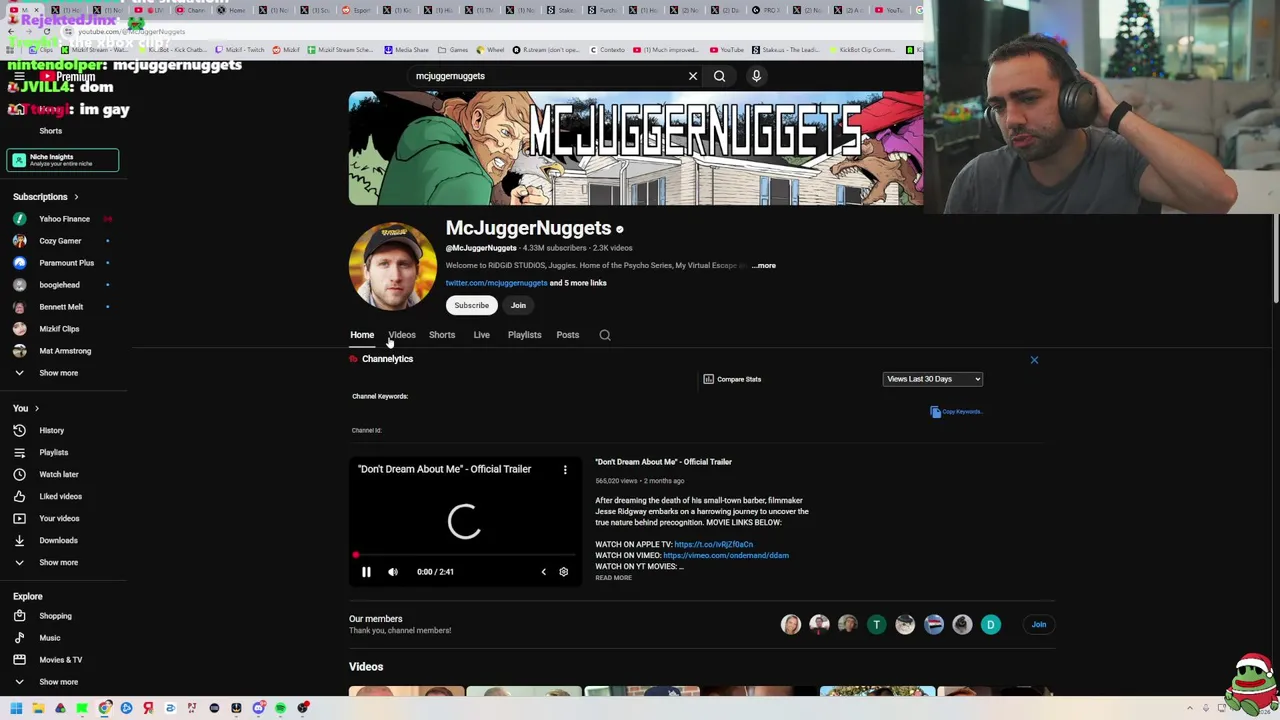1280x720 pixels.
Task: Open Mizkif Clips subscription
Action: point(58,329)
